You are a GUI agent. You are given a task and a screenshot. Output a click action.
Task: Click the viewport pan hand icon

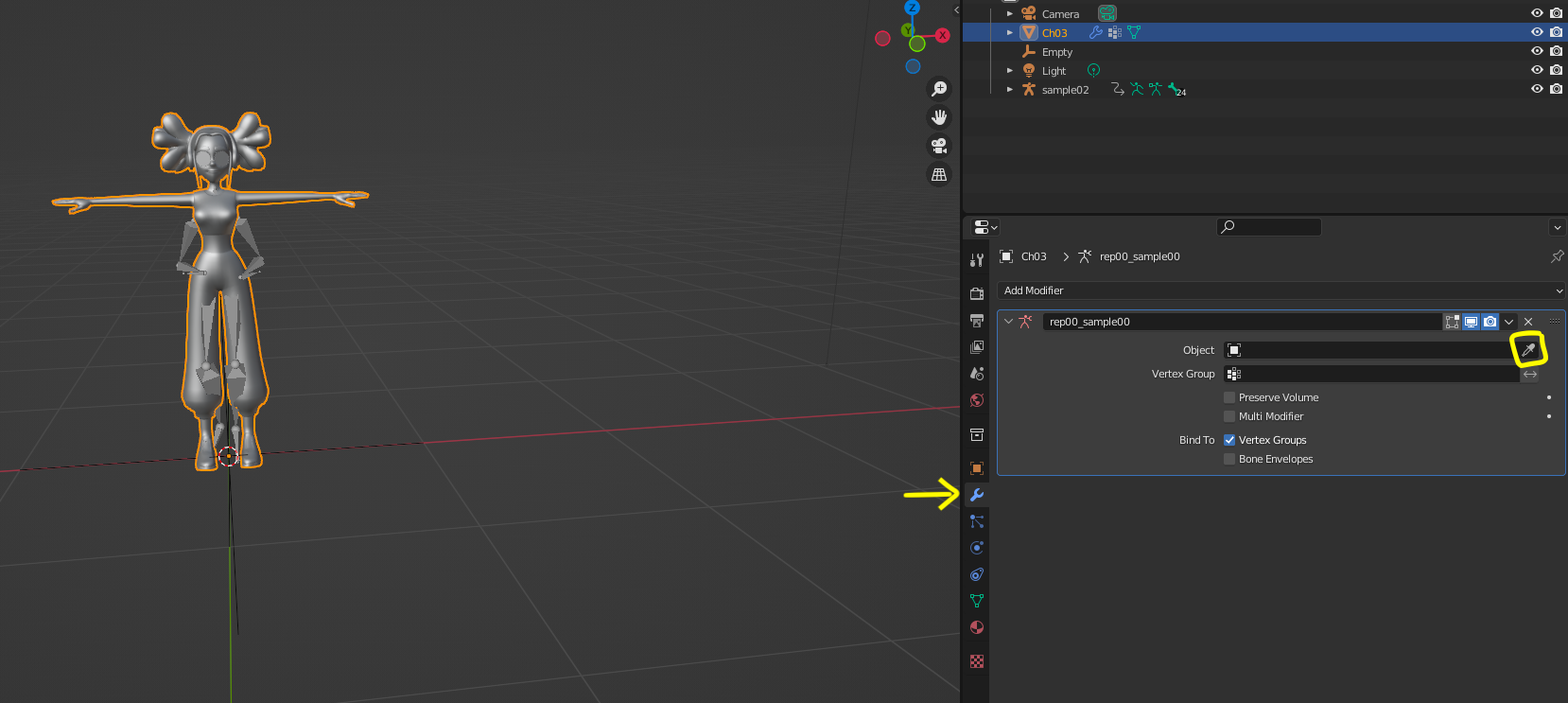[939, 117]
